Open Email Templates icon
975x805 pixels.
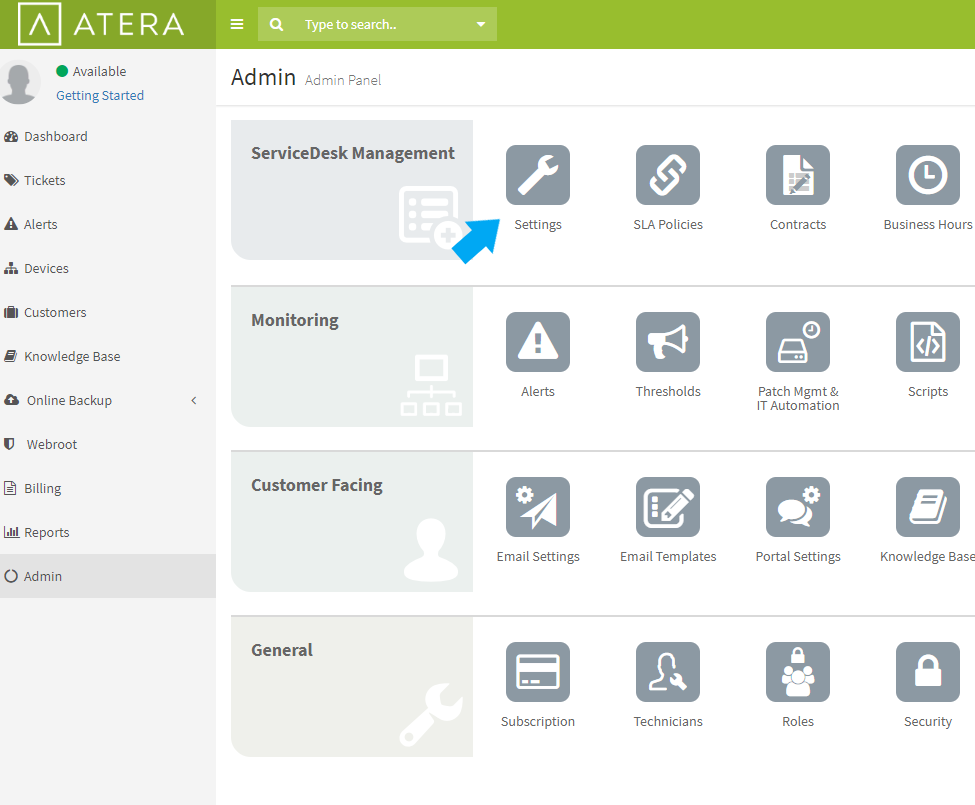(x=668, y=507)
